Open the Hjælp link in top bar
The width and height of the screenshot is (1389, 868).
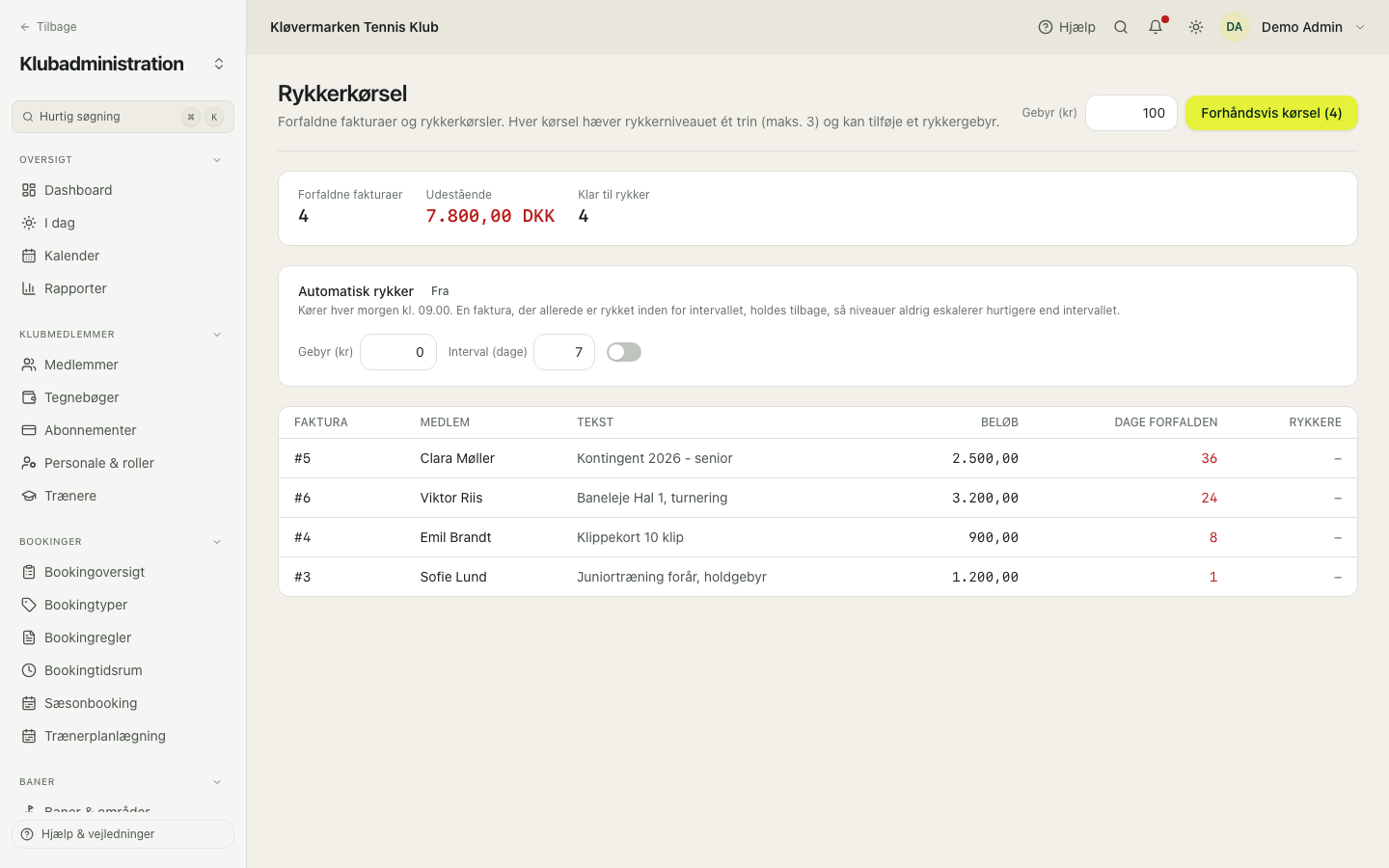tap(1067, 27)
